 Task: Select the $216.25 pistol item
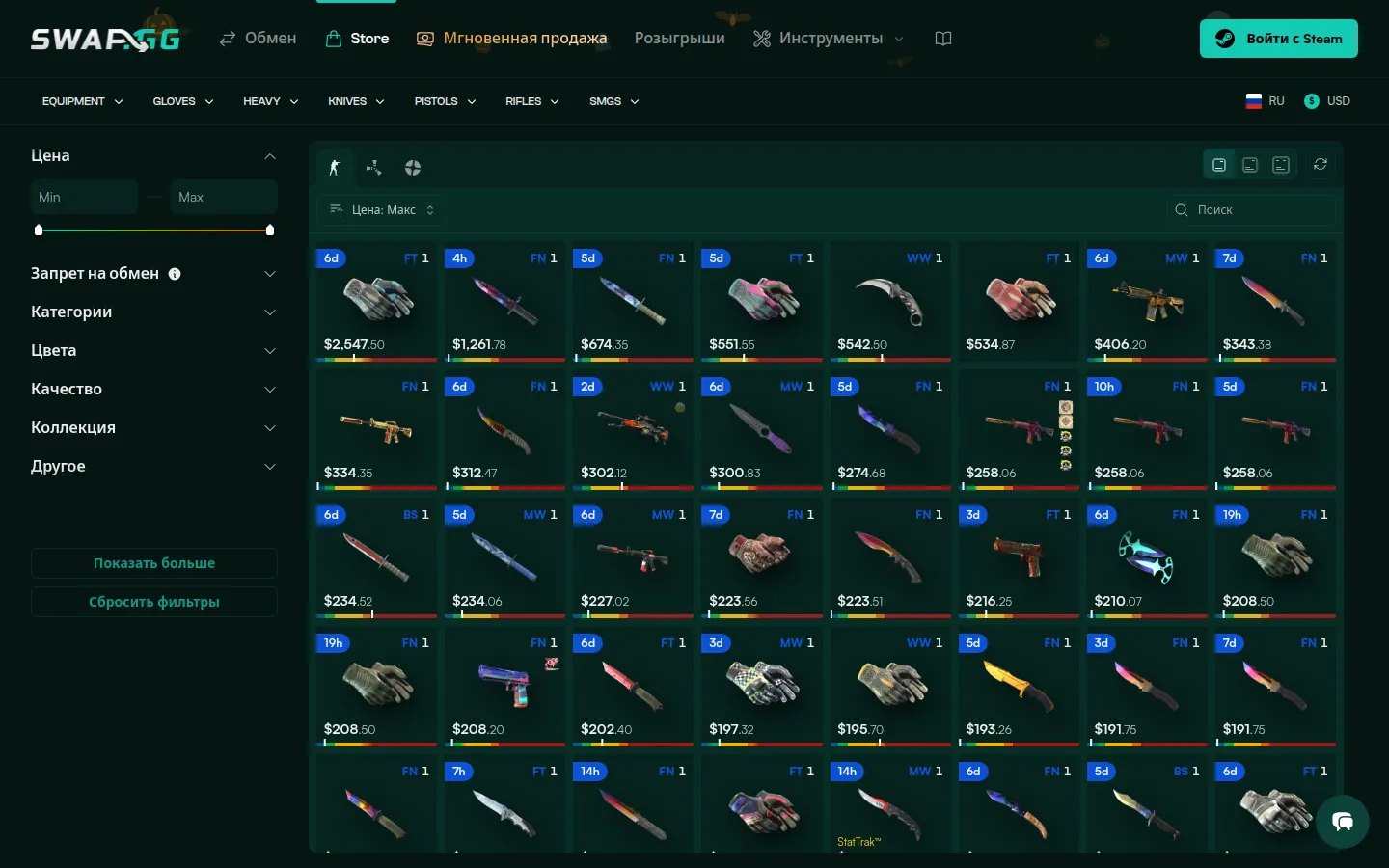(x=1019, y=559)
